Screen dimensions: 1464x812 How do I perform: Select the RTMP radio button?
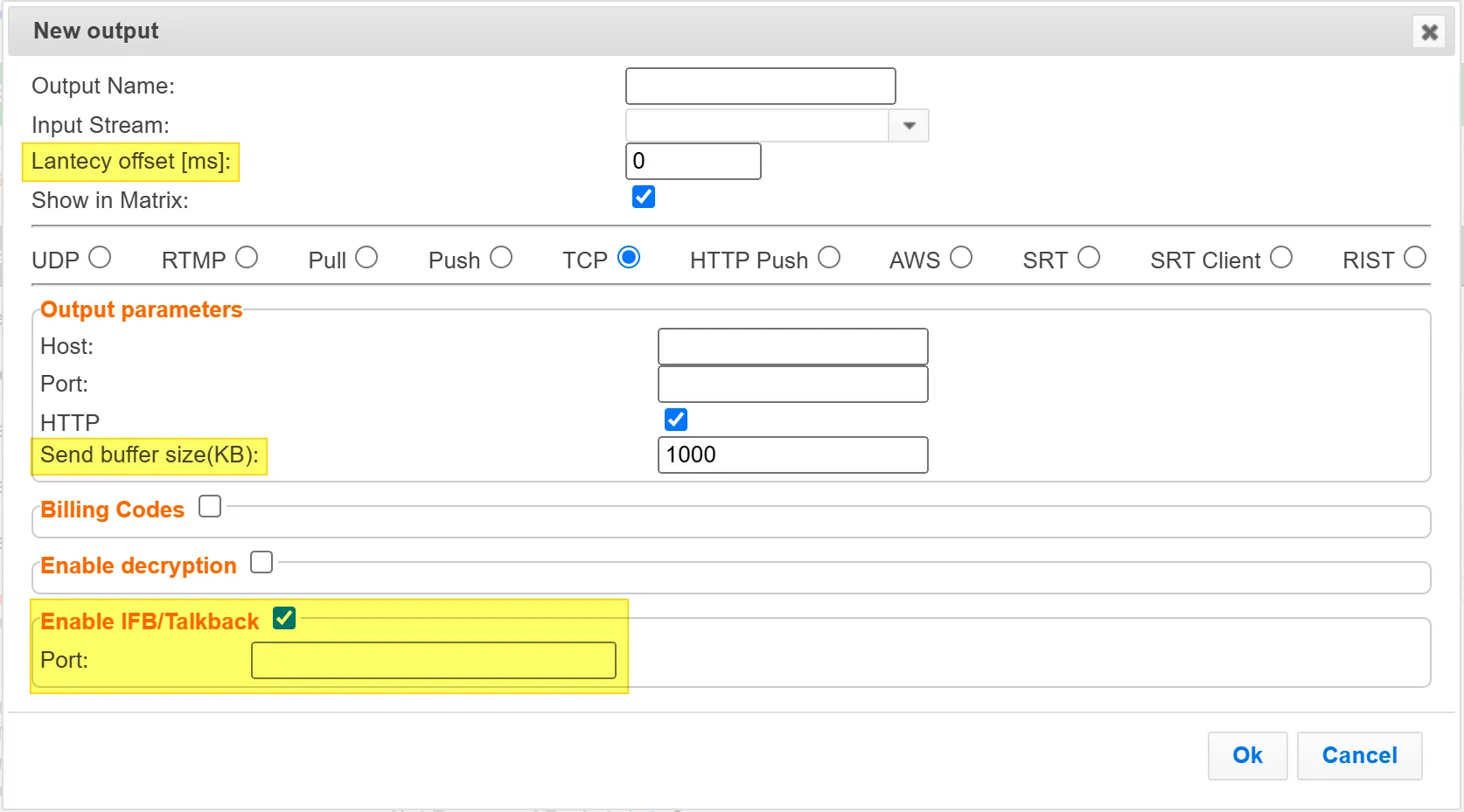point(247,258)
